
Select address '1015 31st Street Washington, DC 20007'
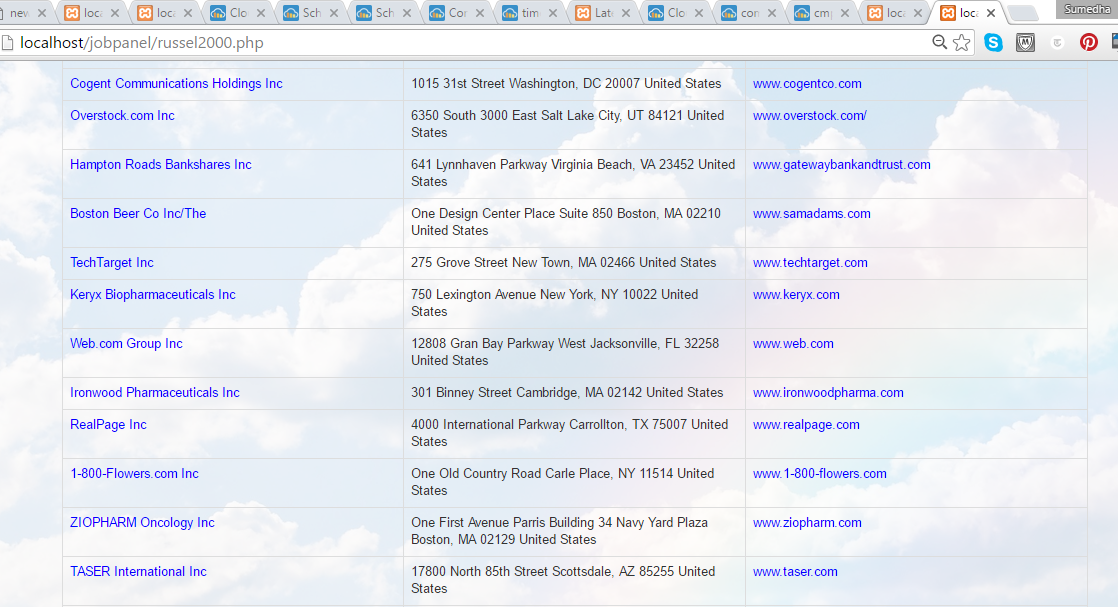click(525, 83)
